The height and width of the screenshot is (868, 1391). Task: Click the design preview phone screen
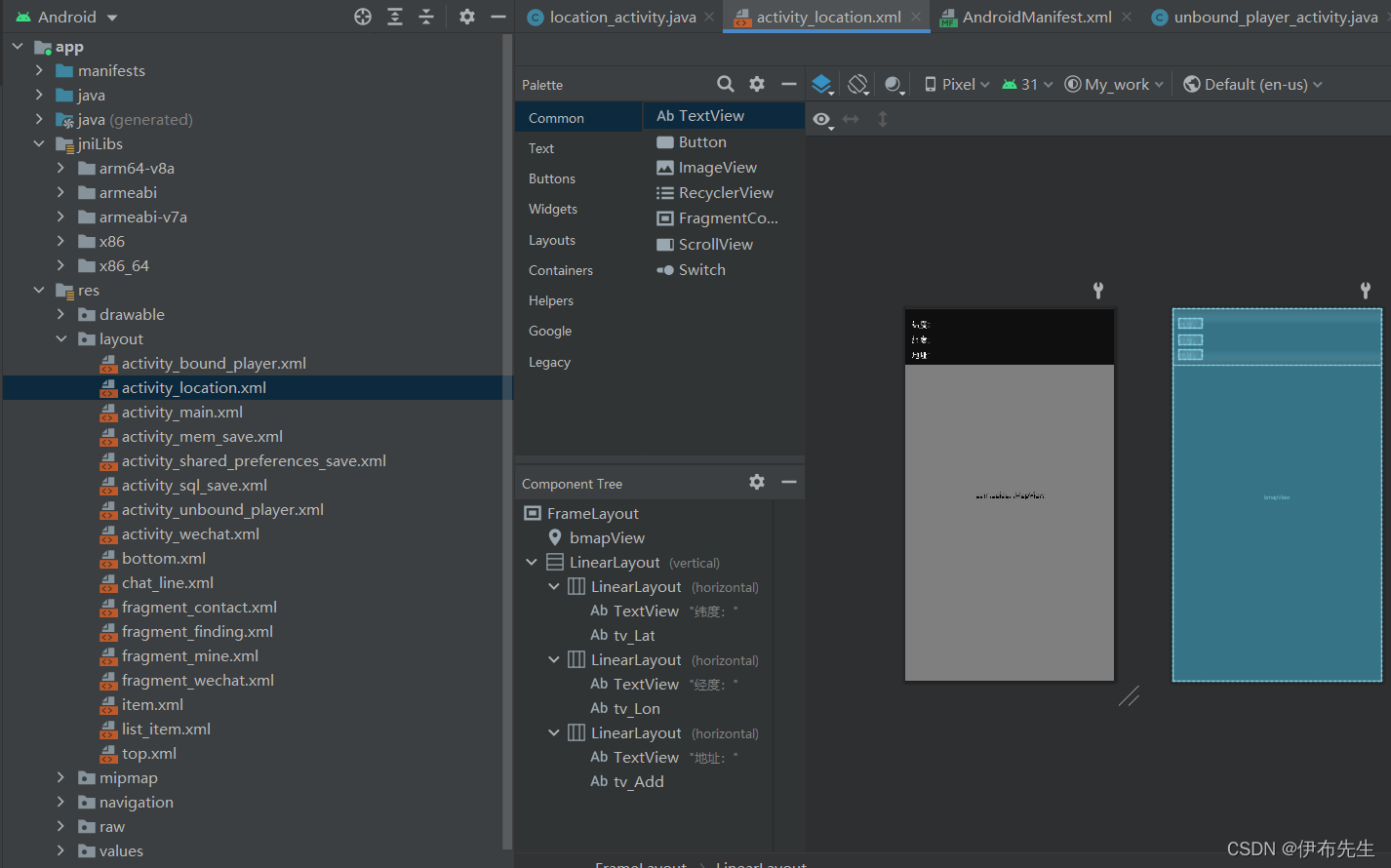click(x=1010, y=495)
